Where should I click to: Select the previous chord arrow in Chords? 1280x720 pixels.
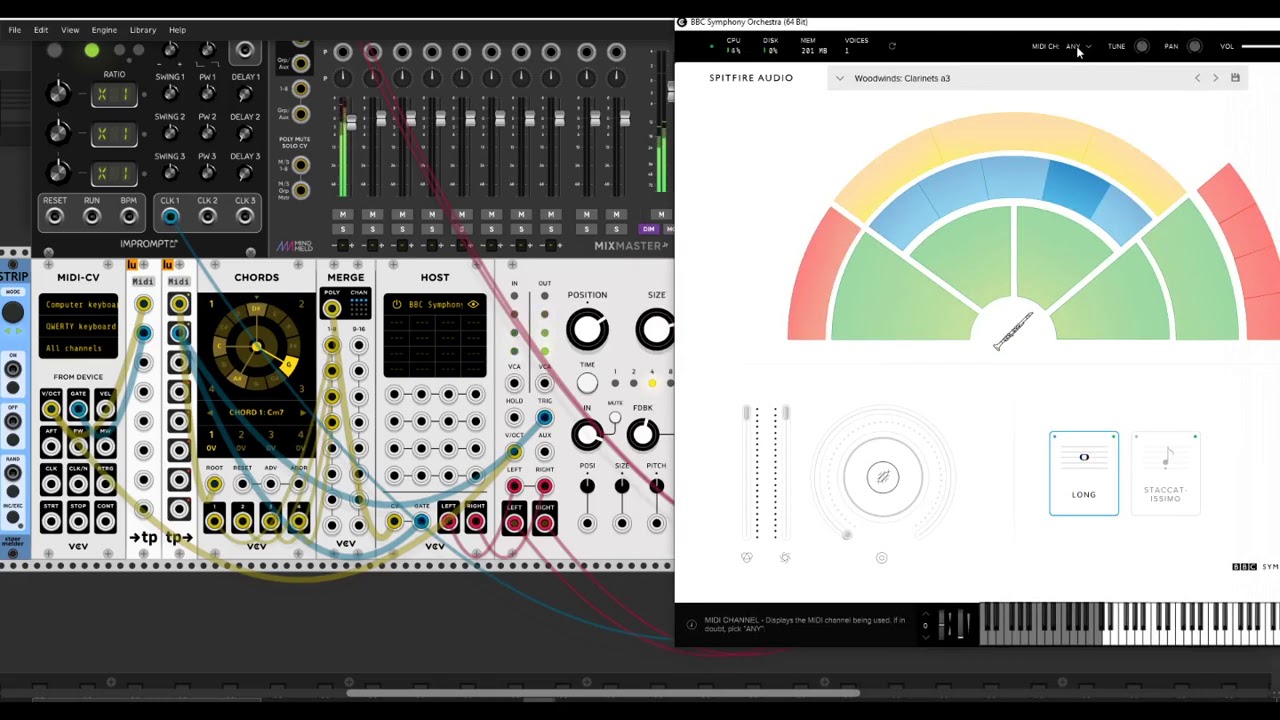tap(211, 412)
